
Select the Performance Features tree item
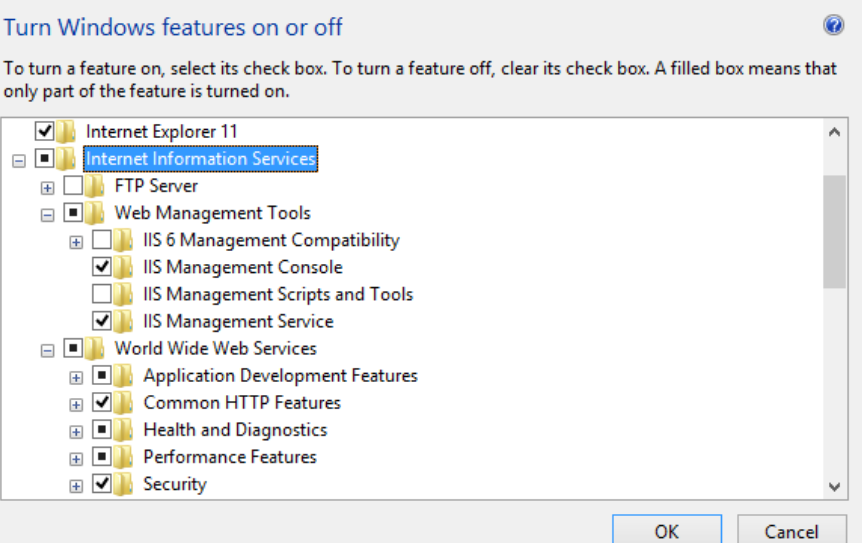point(230,457)
